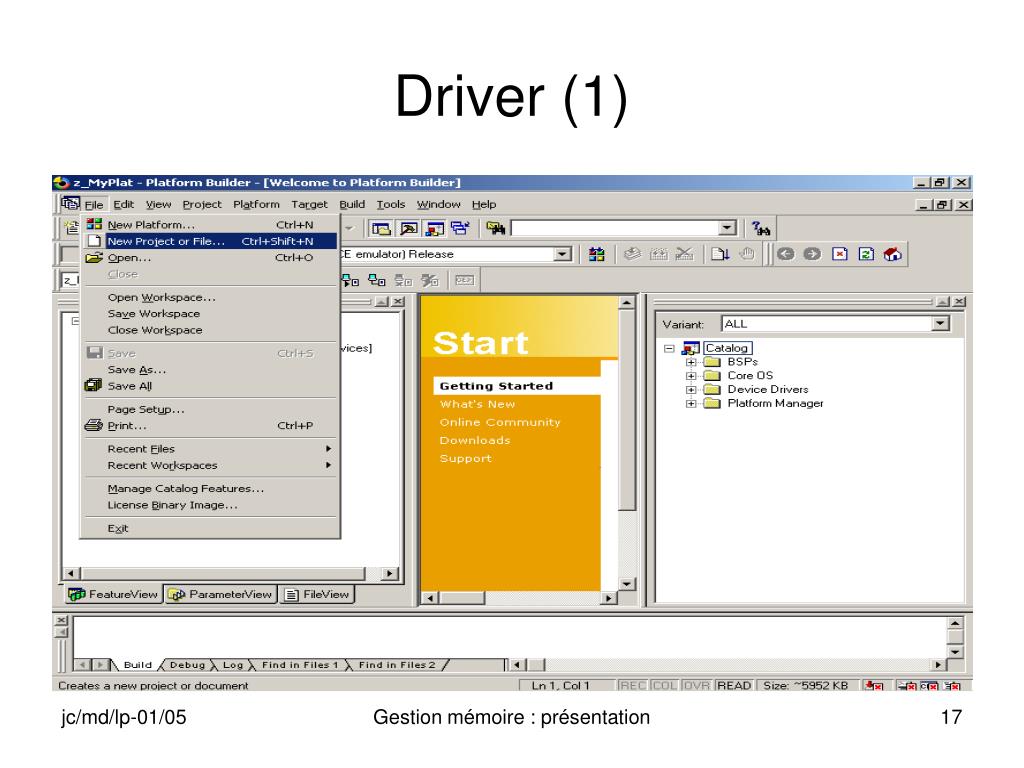Open the Find search combo box dropdown arrow
The height and width of the screenshot is (768, 1024).
[x=728, y=228]
